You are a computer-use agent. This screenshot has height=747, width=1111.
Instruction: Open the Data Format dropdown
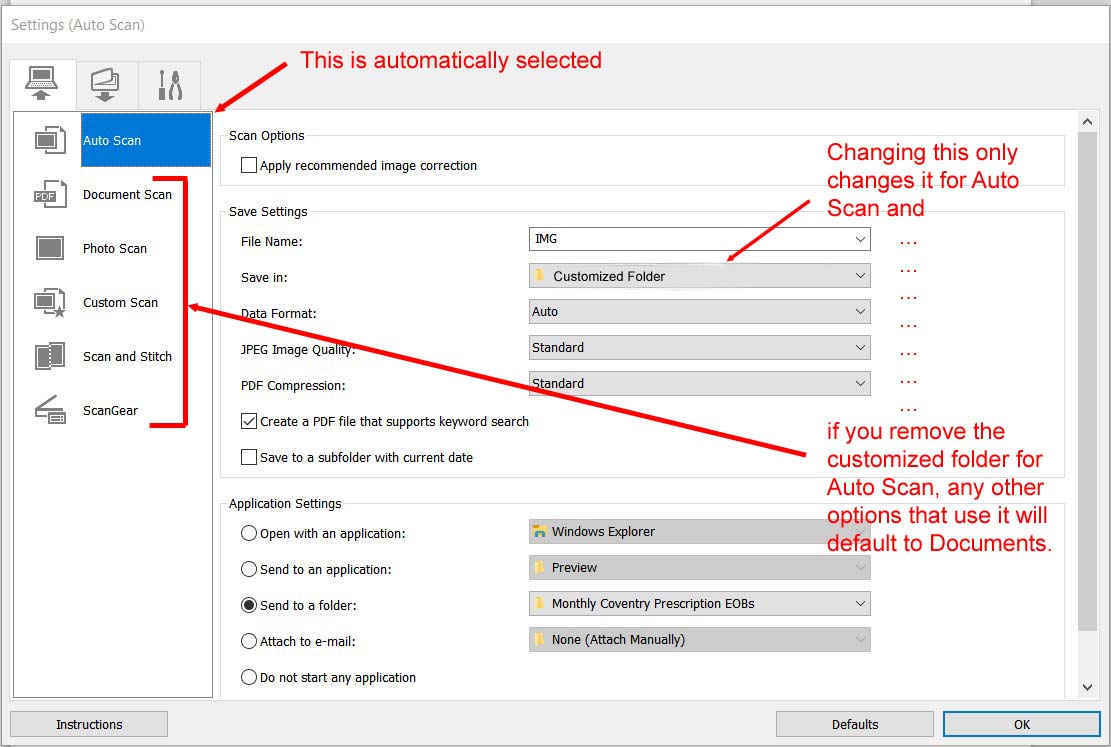pyautogui.click(x=699, y=312)
